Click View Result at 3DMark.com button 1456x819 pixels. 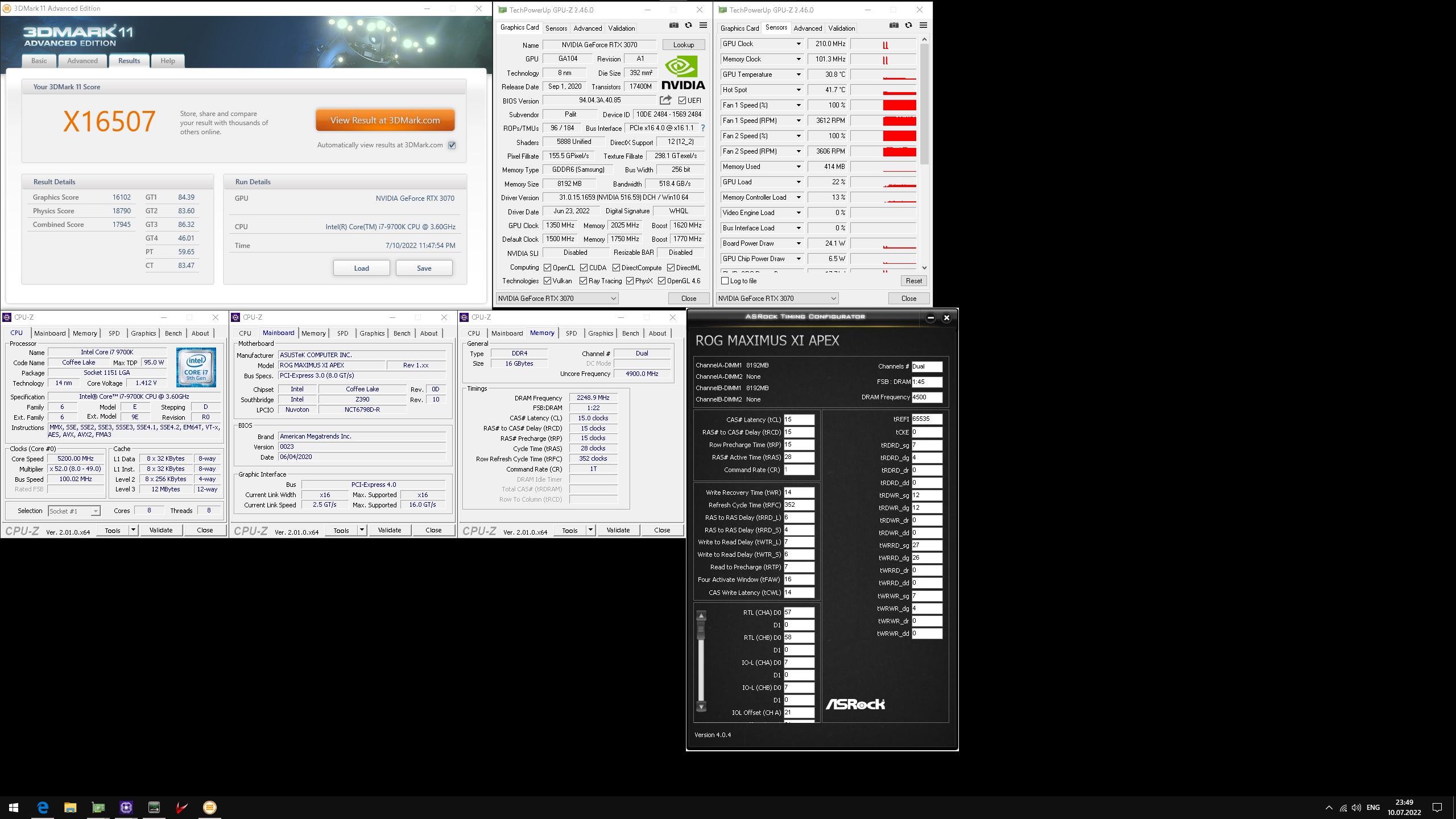coord(385,121)
